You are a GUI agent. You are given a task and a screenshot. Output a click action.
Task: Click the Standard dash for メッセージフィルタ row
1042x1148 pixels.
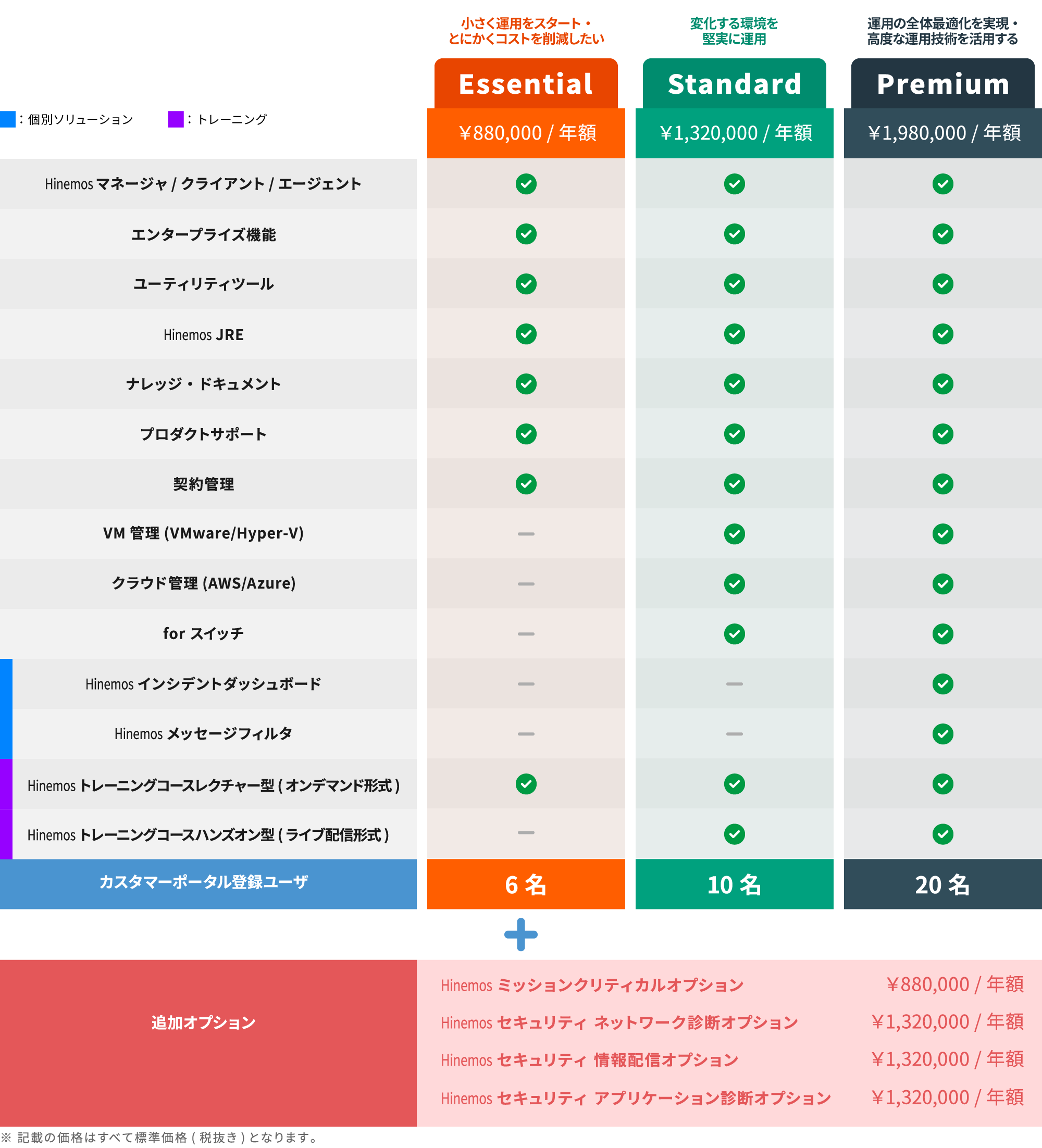[x=735, y=734]
